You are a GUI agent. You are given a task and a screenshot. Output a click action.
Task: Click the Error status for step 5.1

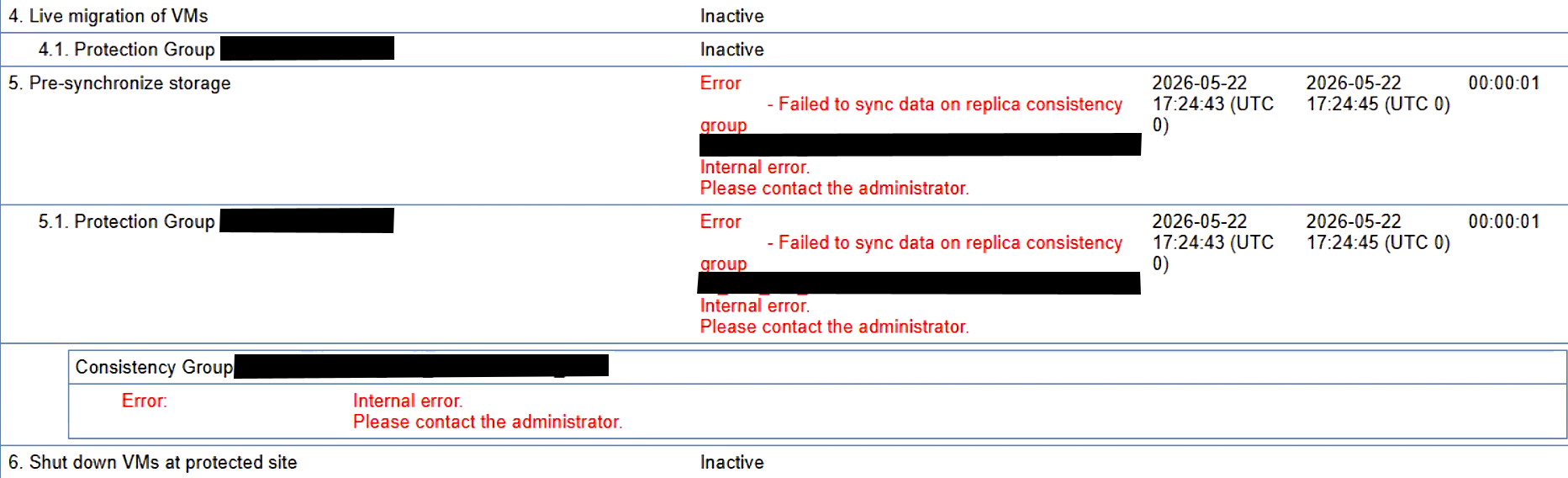point(721,221)
